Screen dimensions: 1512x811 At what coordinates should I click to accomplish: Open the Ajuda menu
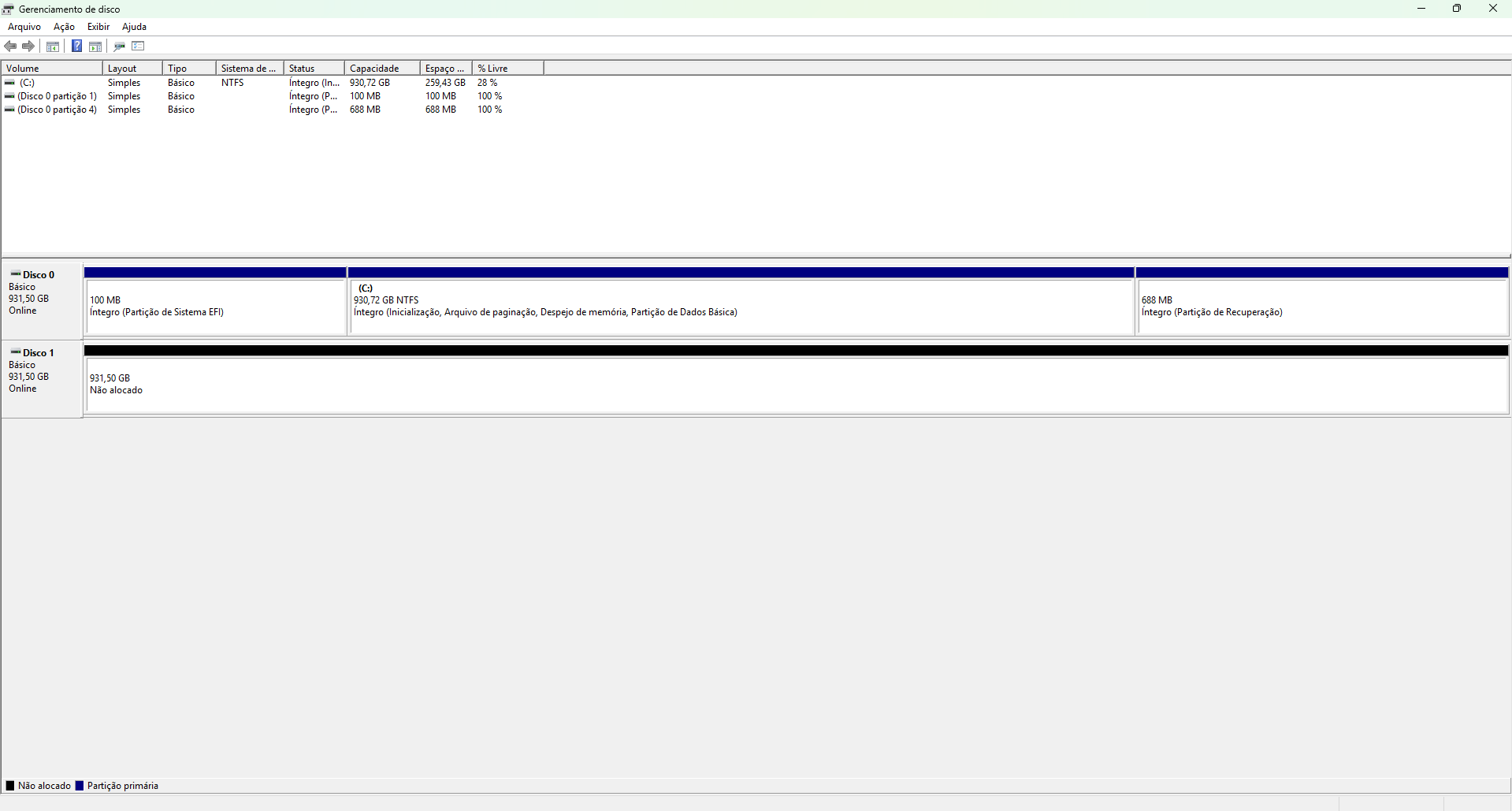pos(134,27)
